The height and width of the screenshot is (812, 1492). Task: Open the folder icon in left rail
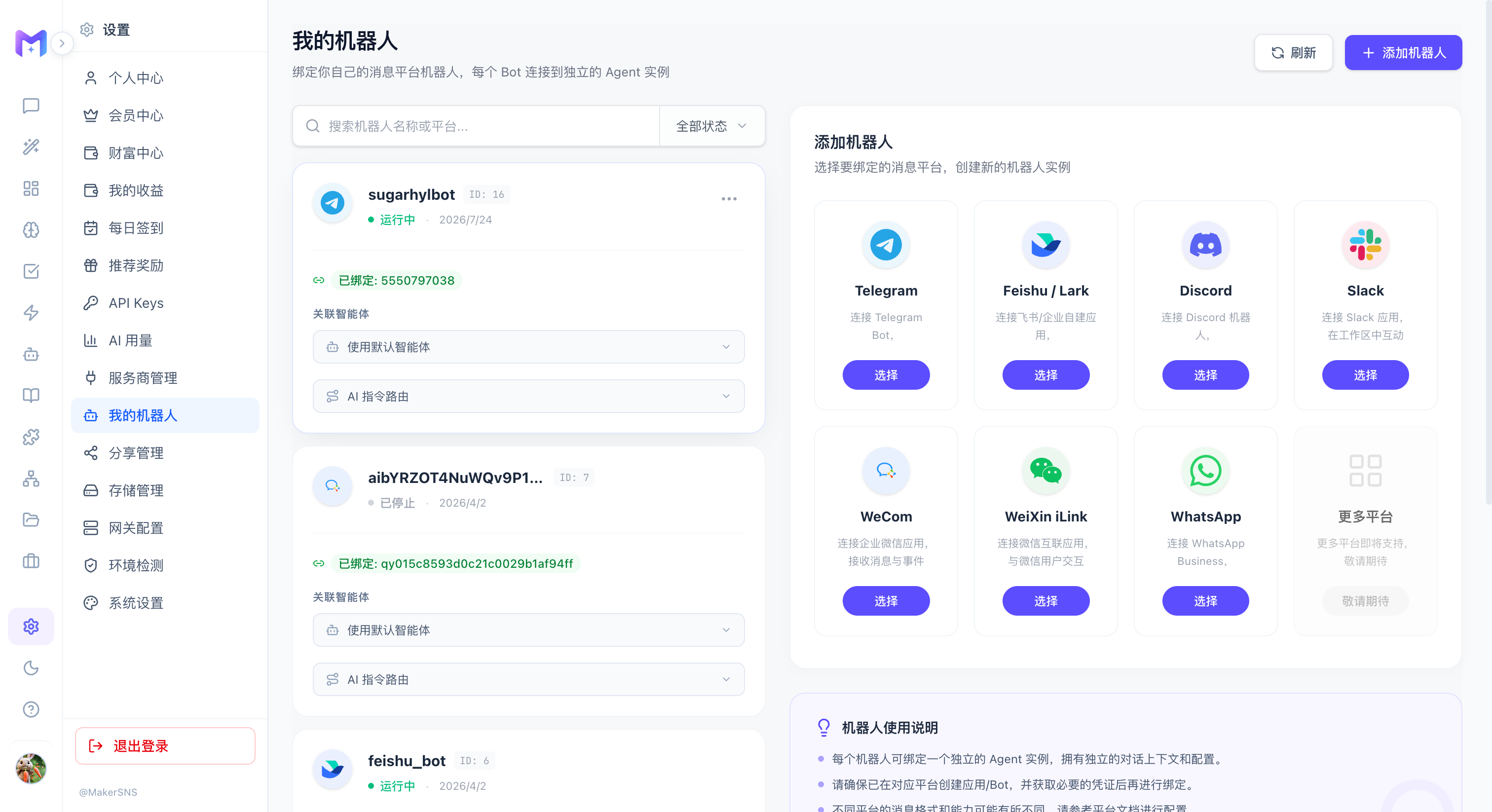[31, 520]
